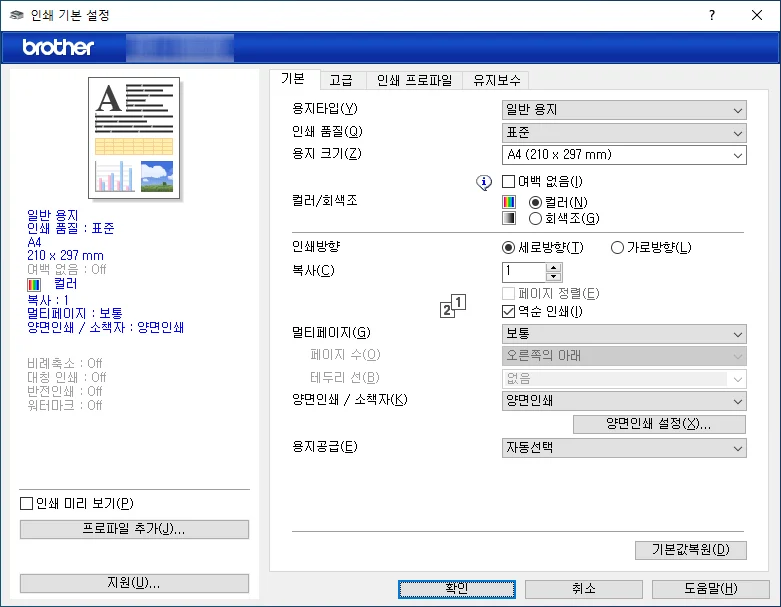Click the color icon in the left summary list

point(34,284)
